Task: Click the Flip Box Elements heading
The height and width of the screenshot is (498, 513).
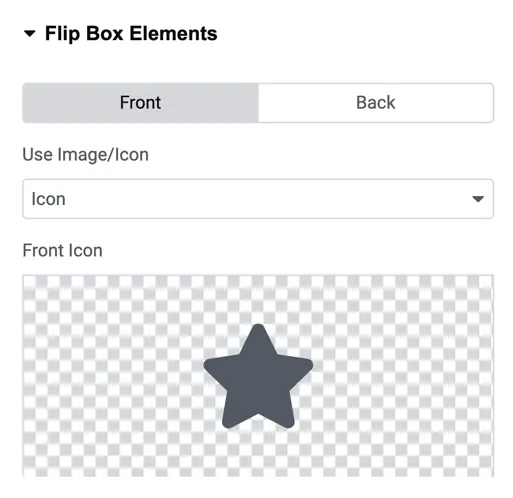Action: (x=131, y=33)
